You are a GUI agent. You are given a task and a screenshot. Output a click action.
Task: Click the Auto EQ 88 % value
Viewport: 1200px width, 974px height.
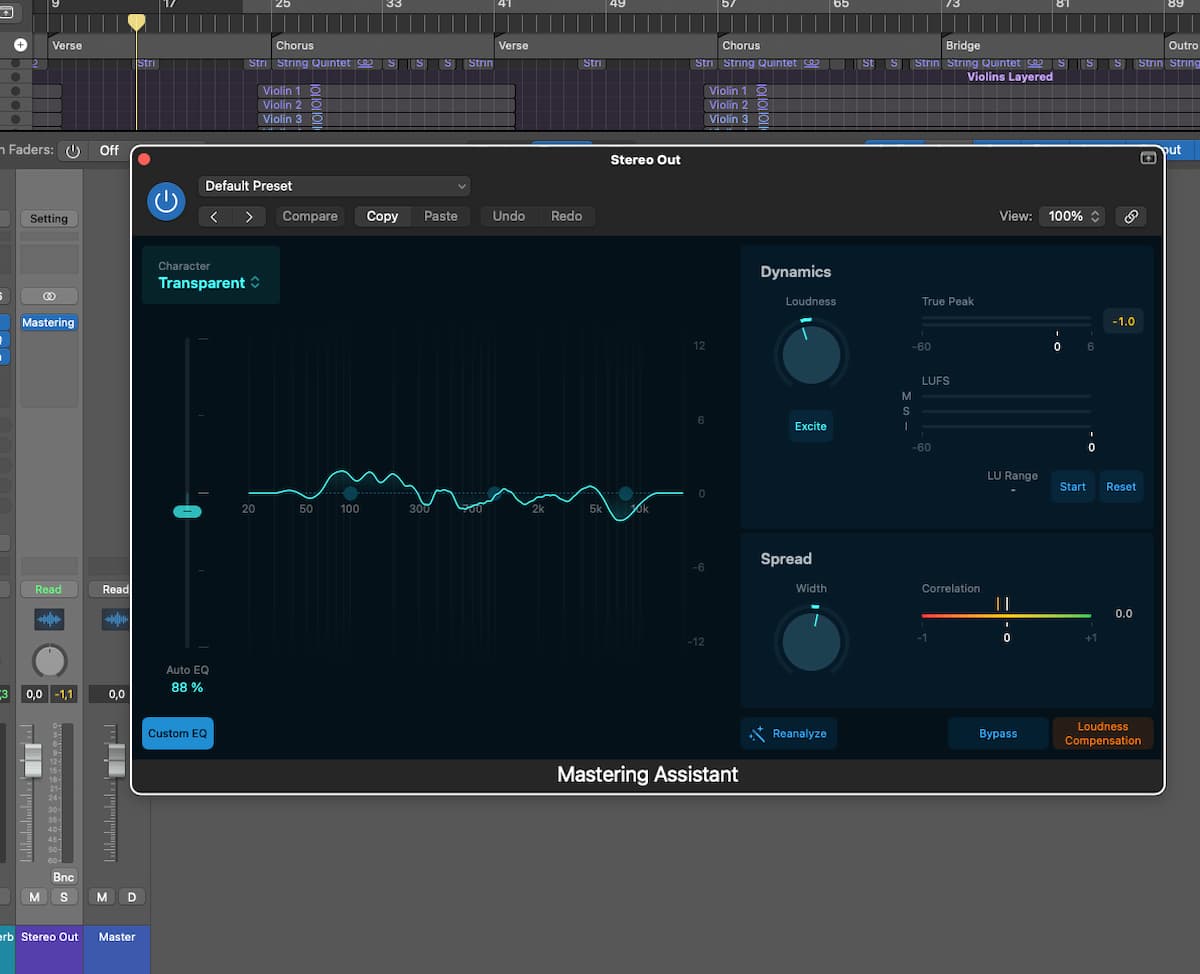point(187,688)
